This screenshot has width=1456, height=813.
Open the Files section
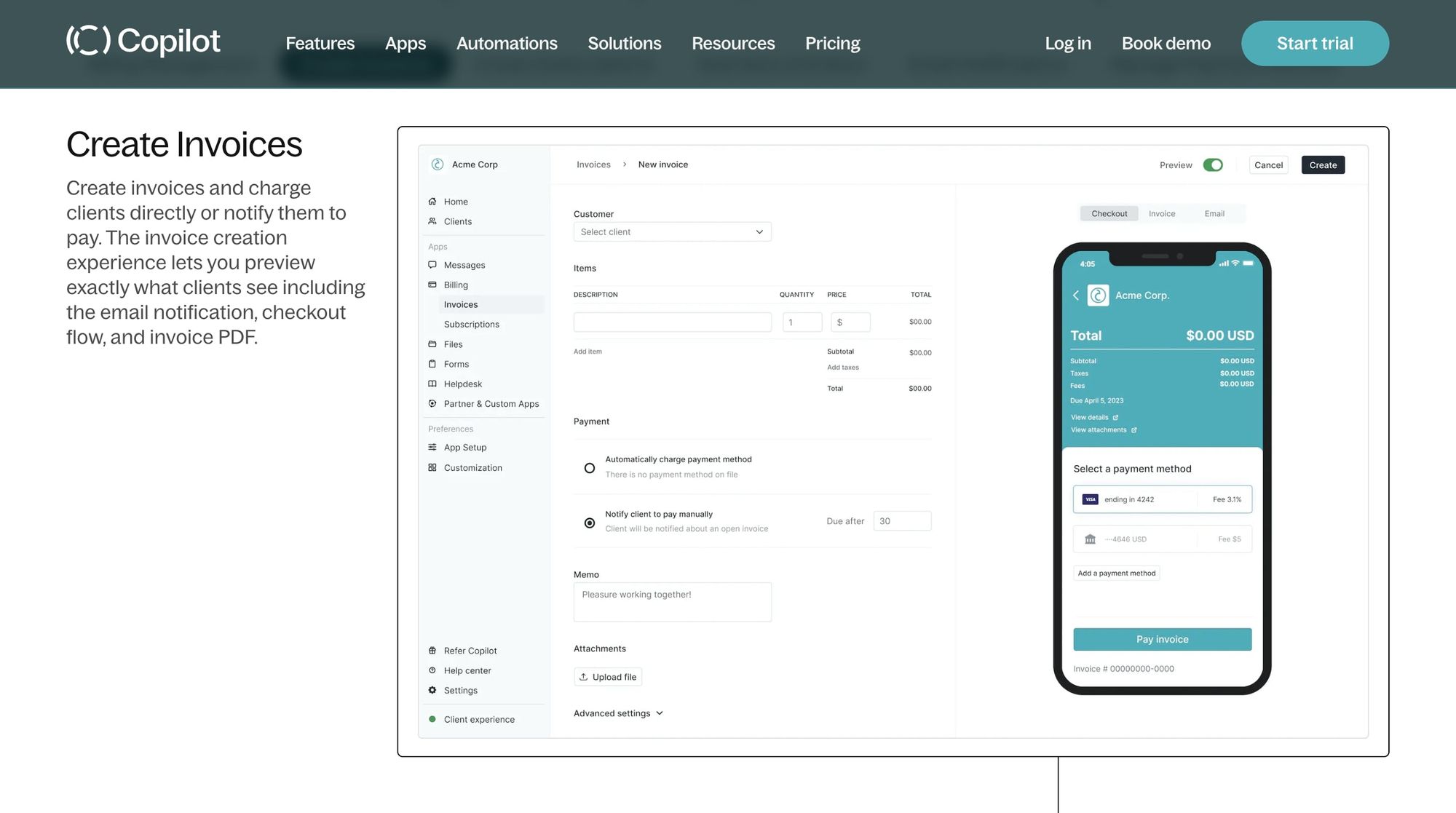pos(454,344)
